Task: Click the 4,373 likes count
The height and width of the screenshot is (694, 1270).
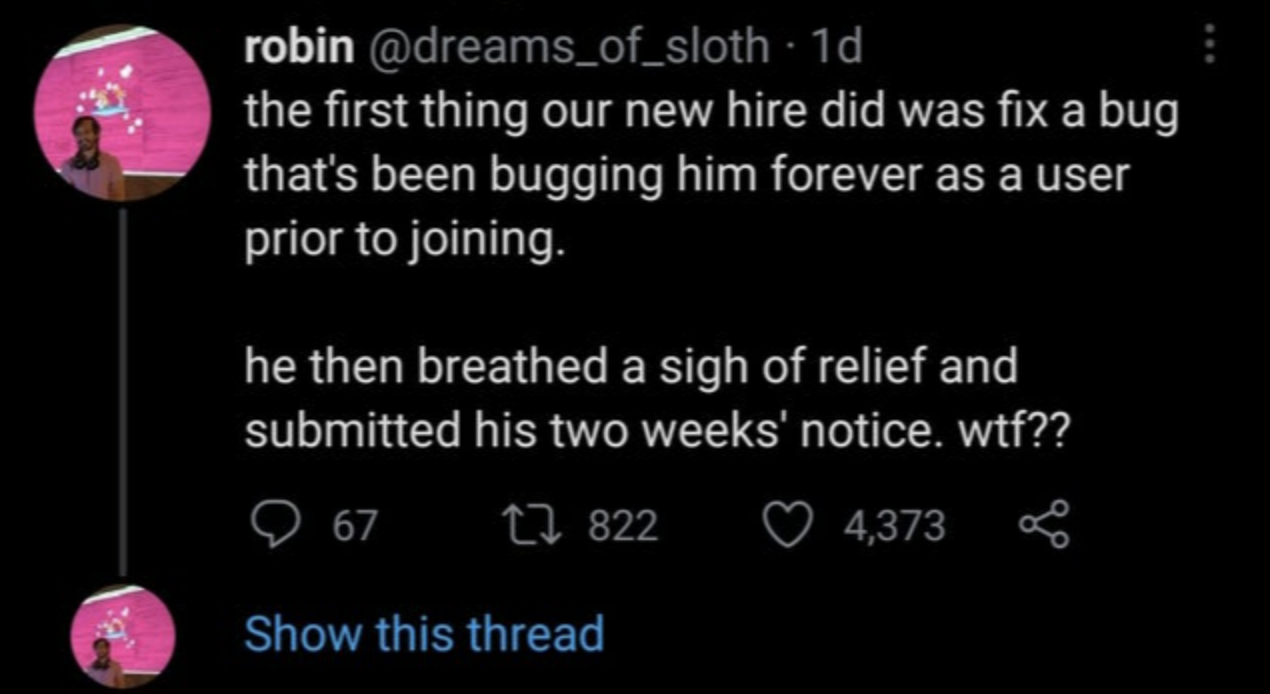Action: [894, 526]
